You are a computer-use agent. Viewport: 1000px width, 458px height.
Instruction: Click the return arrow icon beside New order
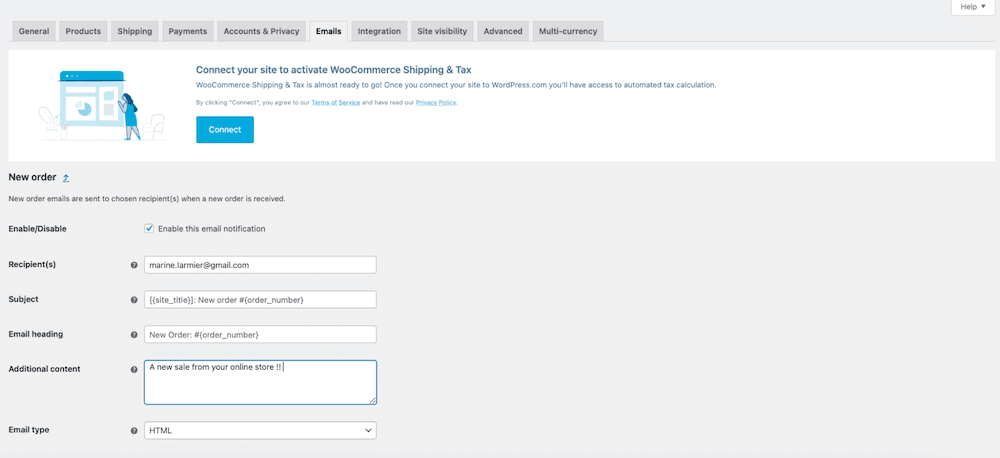pyautogui.click(x=66, y=178)
